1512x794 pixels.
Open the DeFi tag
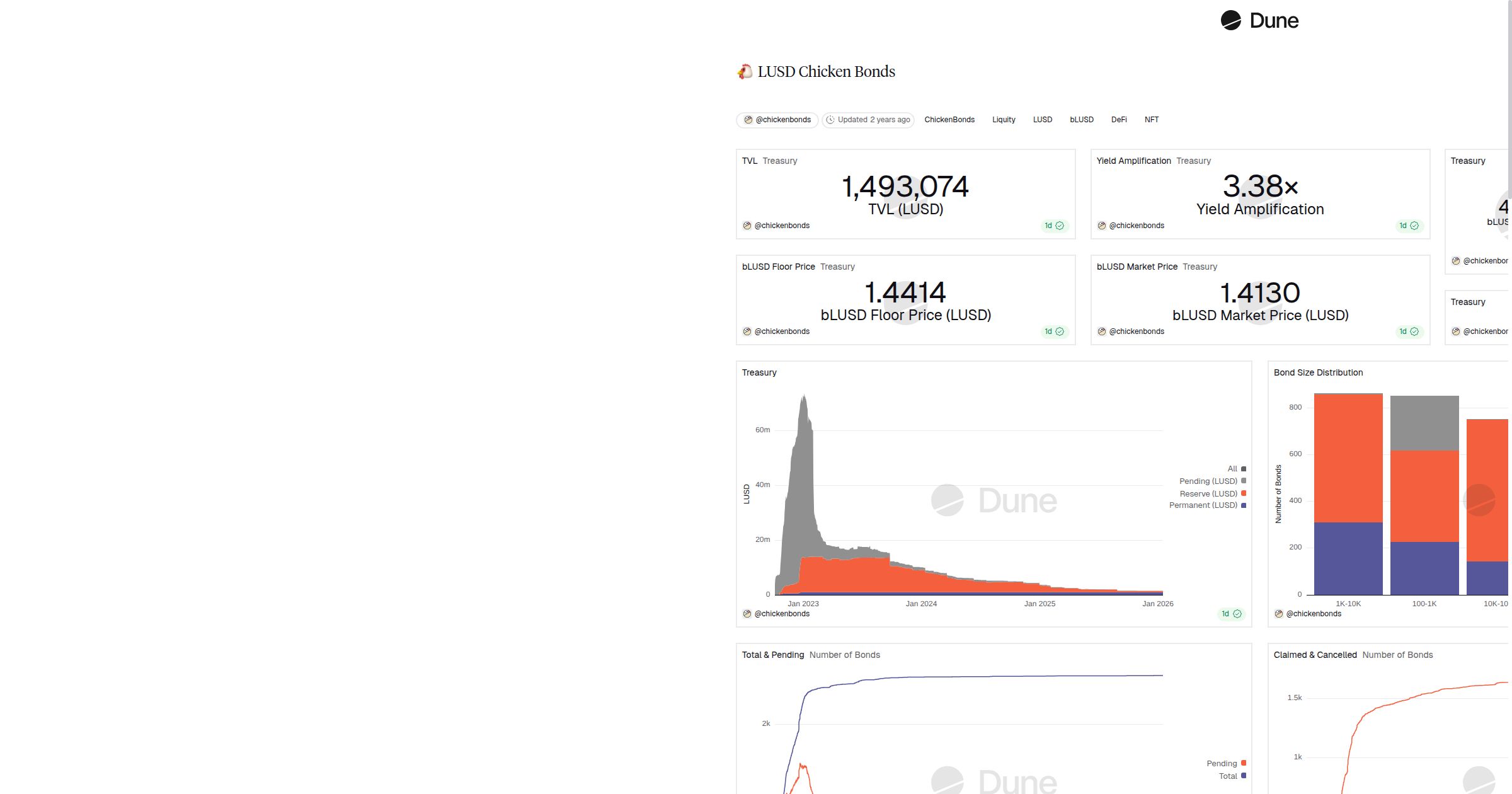pyautogui.click(x=1118, y=120)
